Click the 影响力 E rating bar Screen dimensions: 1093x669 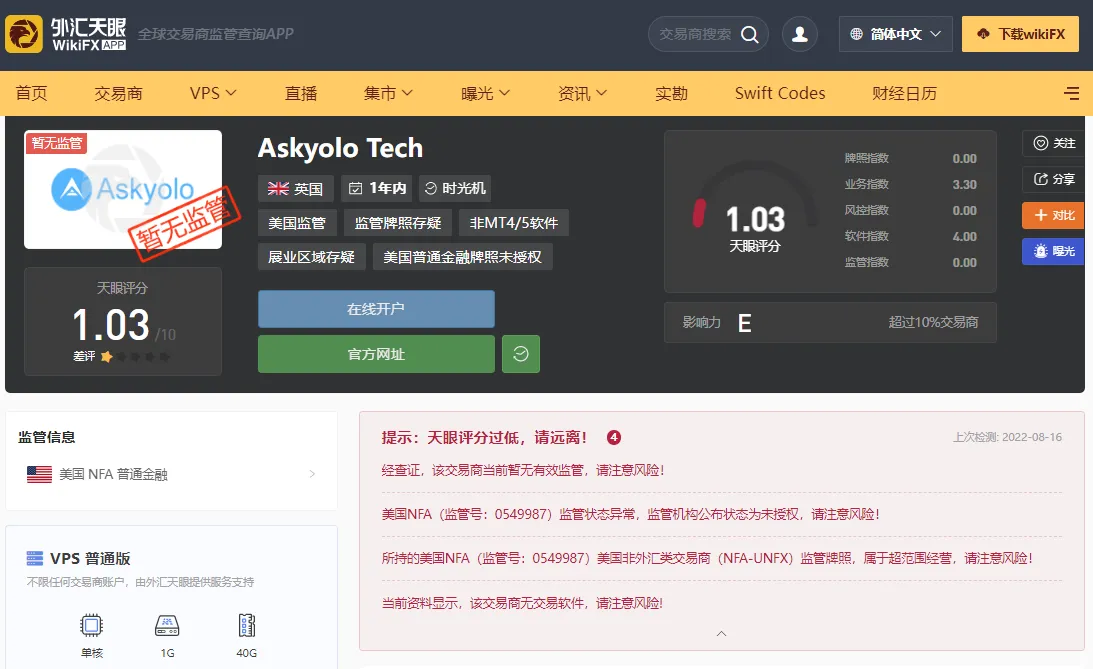(x=830, y=322)
